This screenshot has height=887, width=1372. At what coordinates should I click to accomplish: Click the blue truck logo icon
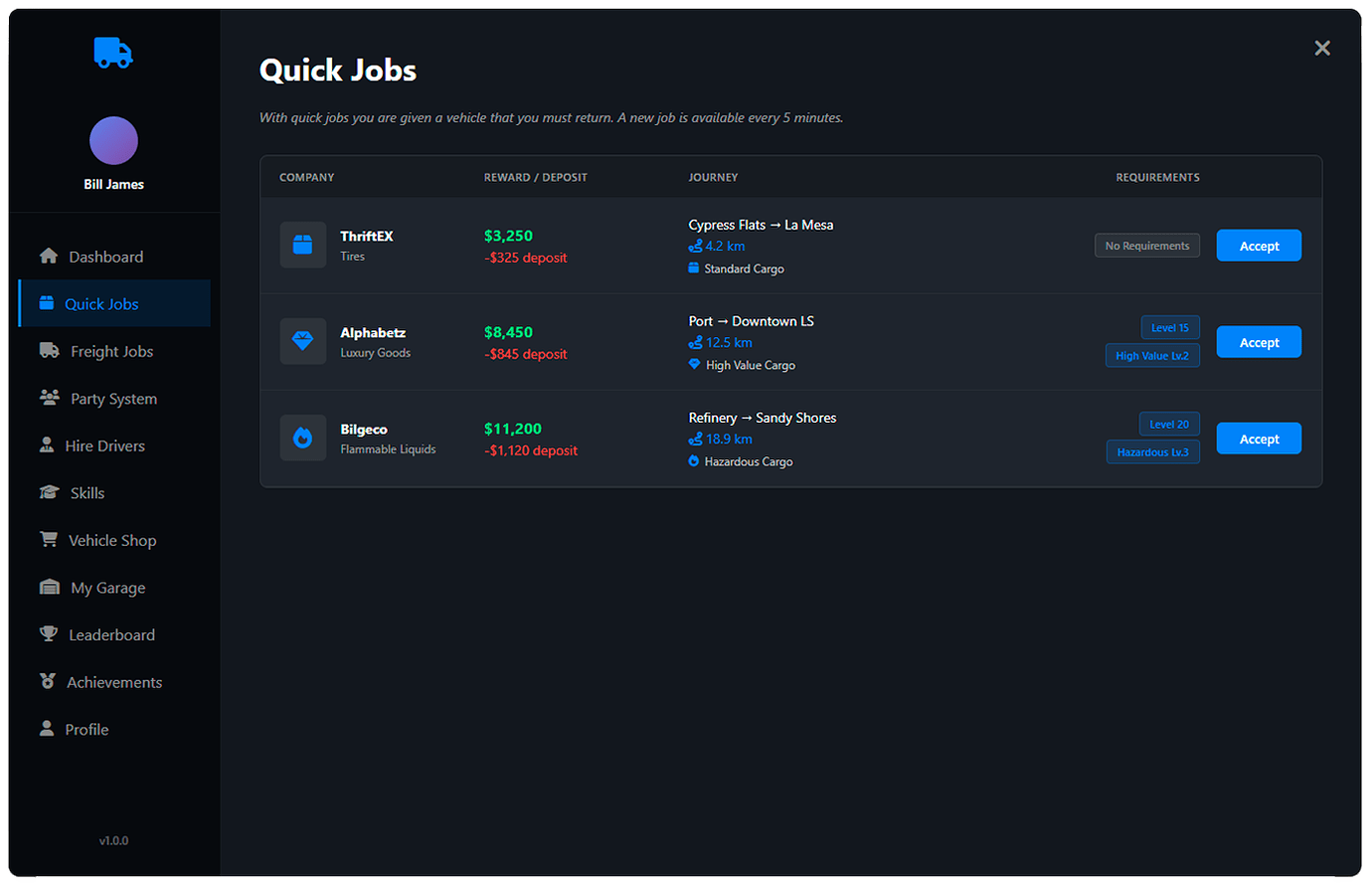113,53
